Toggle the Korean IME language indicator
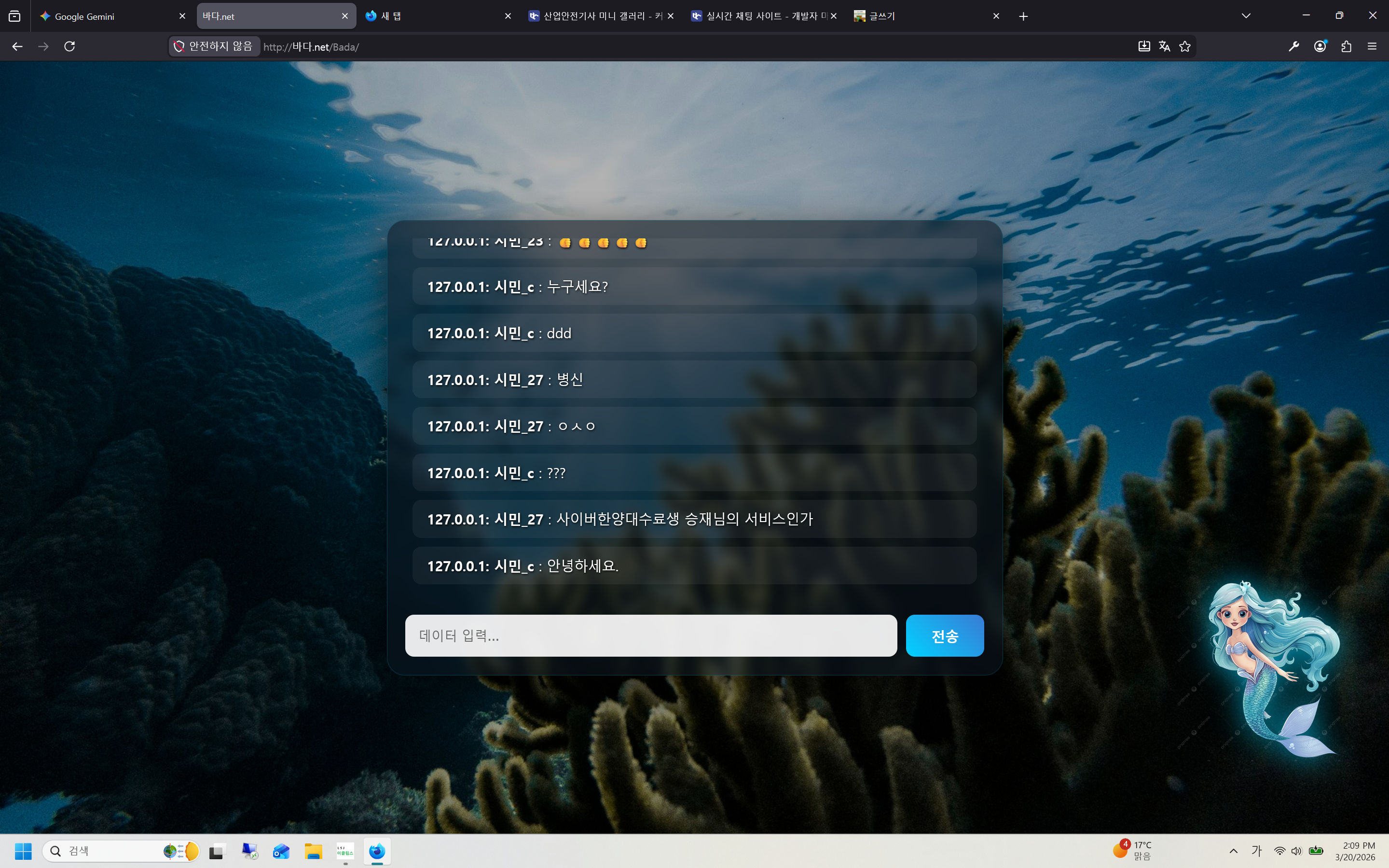The height and width of the screenshot is (868, 1389). [x=1256, y=851]
